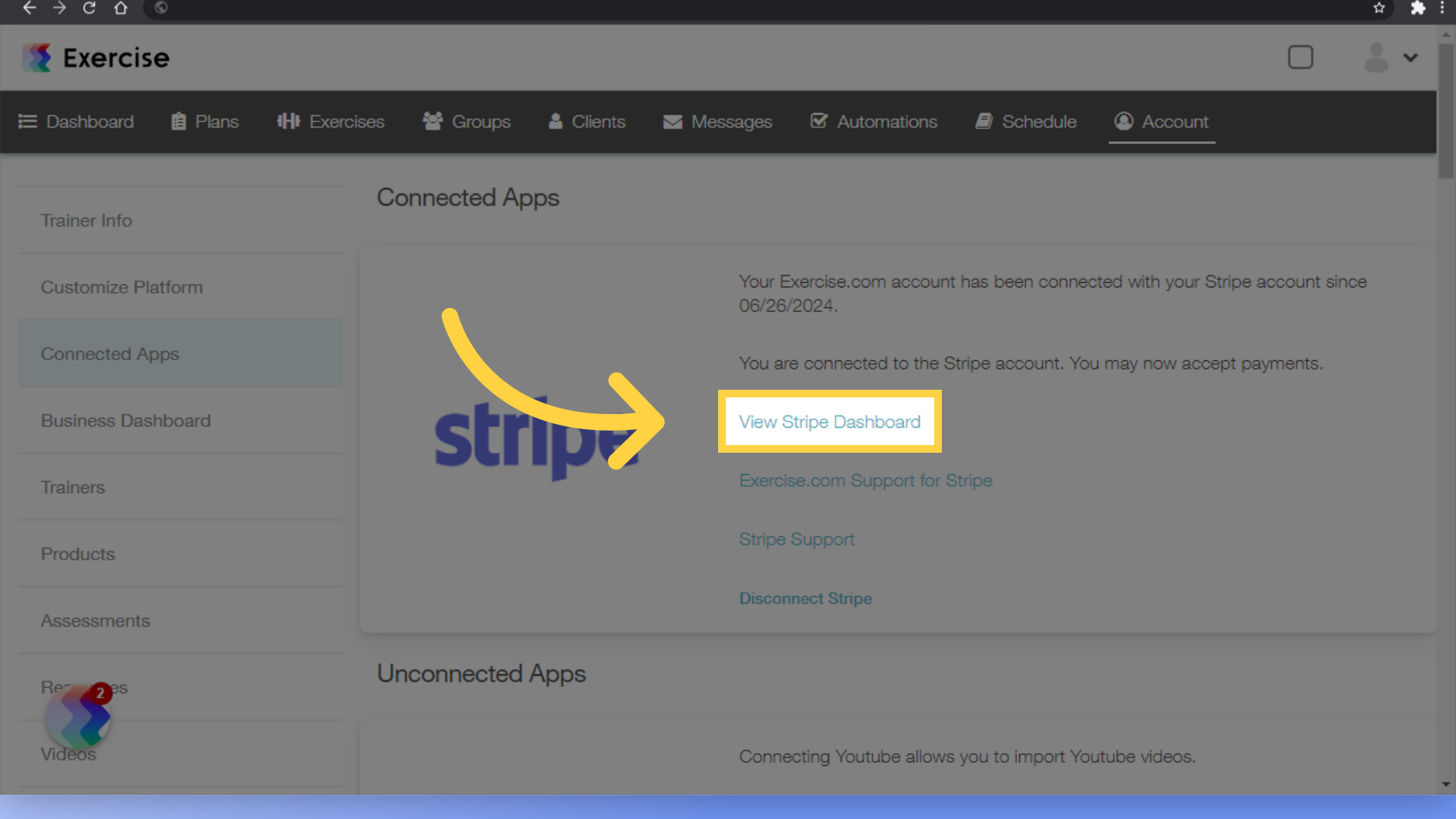1456x819 pixels.
Task: Select Connected Apps in the sidebar
Action: [x=180, y=354]
